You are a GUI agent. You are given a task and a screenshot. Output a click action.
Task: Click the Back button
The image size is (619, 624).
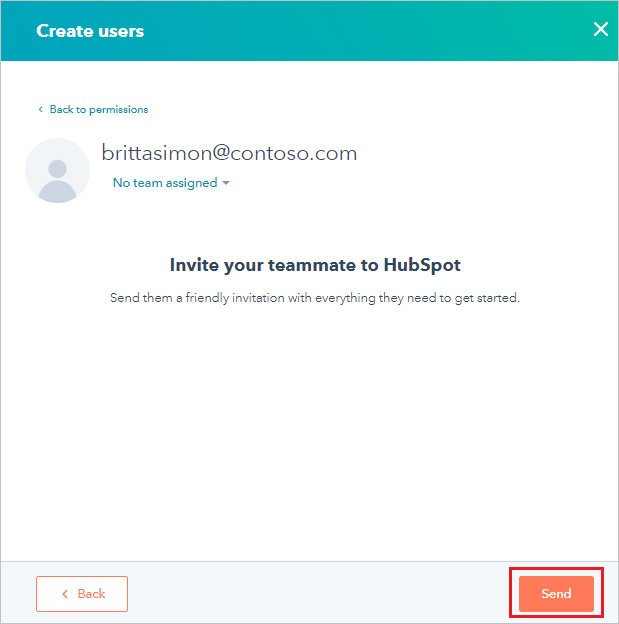[x=82, y=593]
